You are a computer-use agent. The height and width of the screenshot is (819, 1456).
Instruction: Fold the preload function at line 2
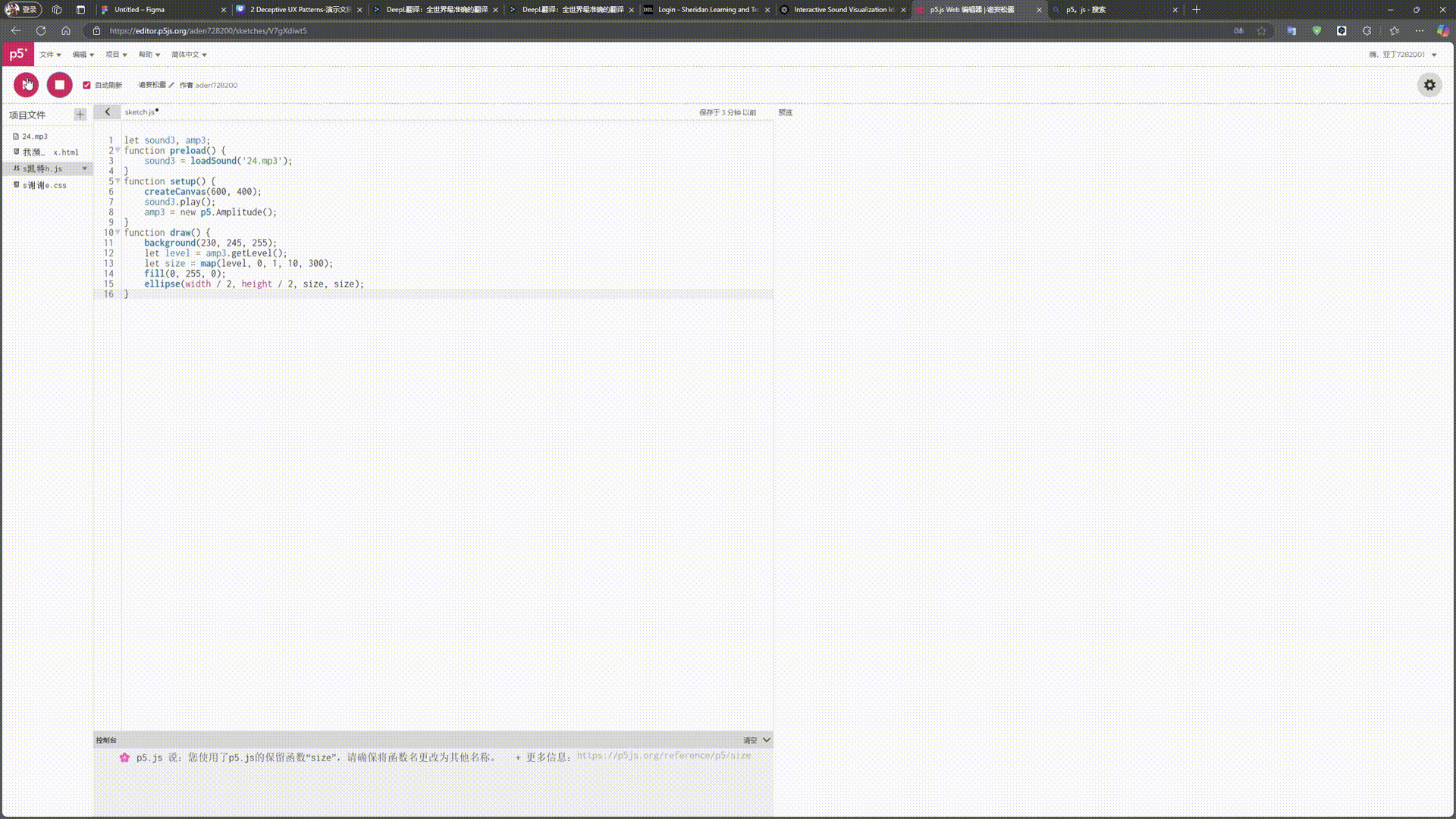tap(118, 150)
